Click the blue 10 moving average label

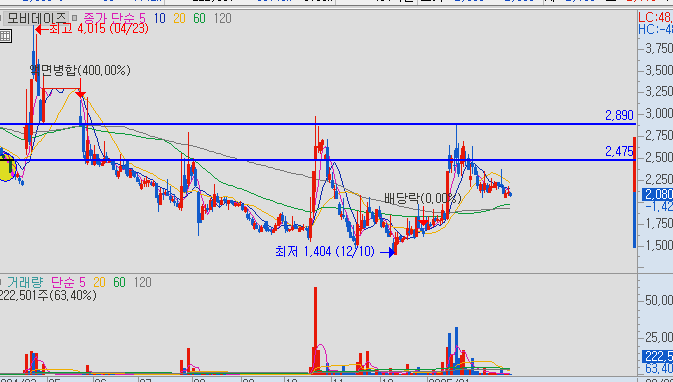click(159, 18)
